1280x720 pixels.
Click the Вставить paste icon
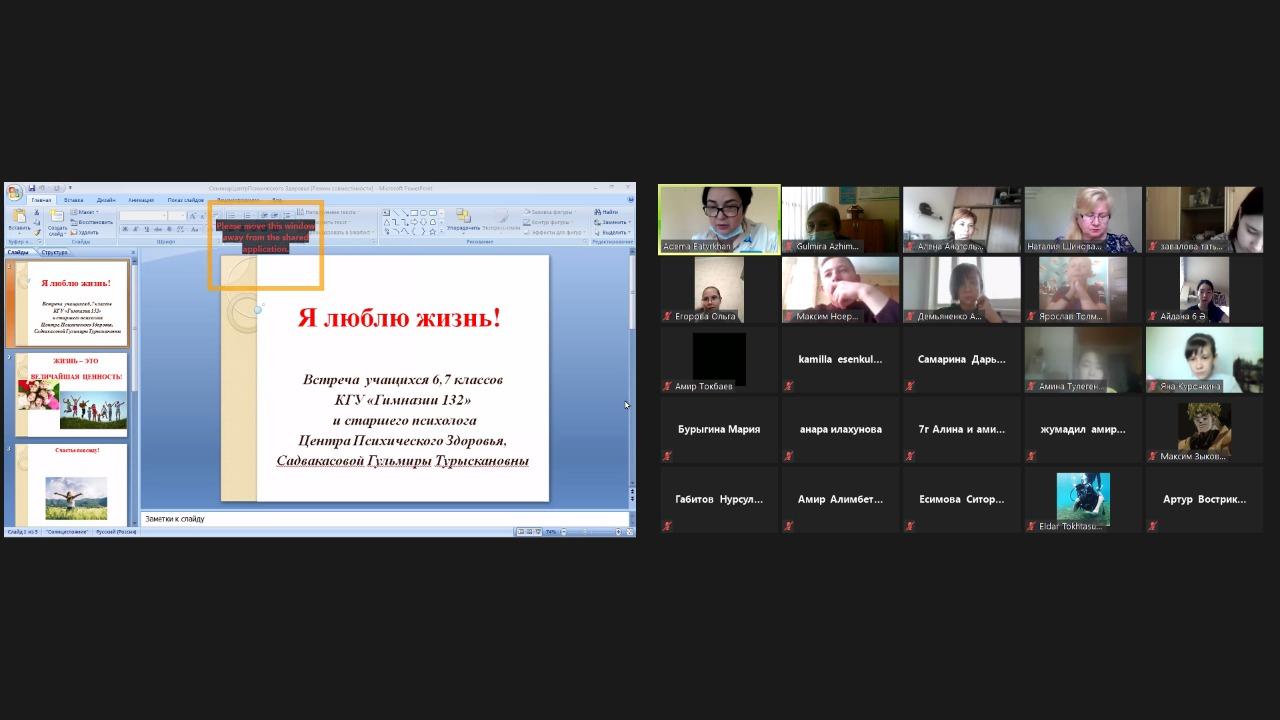[x=19, y=219]
